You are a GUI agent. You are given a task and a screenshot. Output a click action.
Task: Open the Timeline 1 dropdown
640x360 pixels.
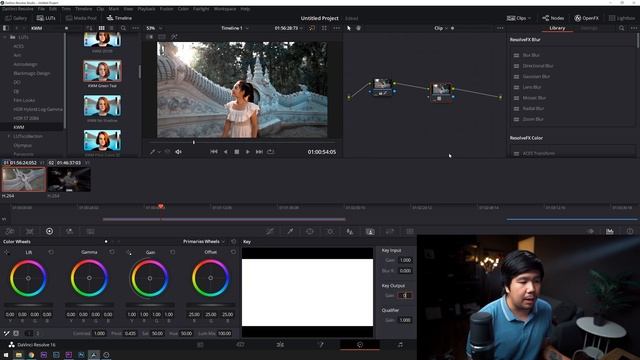point(235,28)
